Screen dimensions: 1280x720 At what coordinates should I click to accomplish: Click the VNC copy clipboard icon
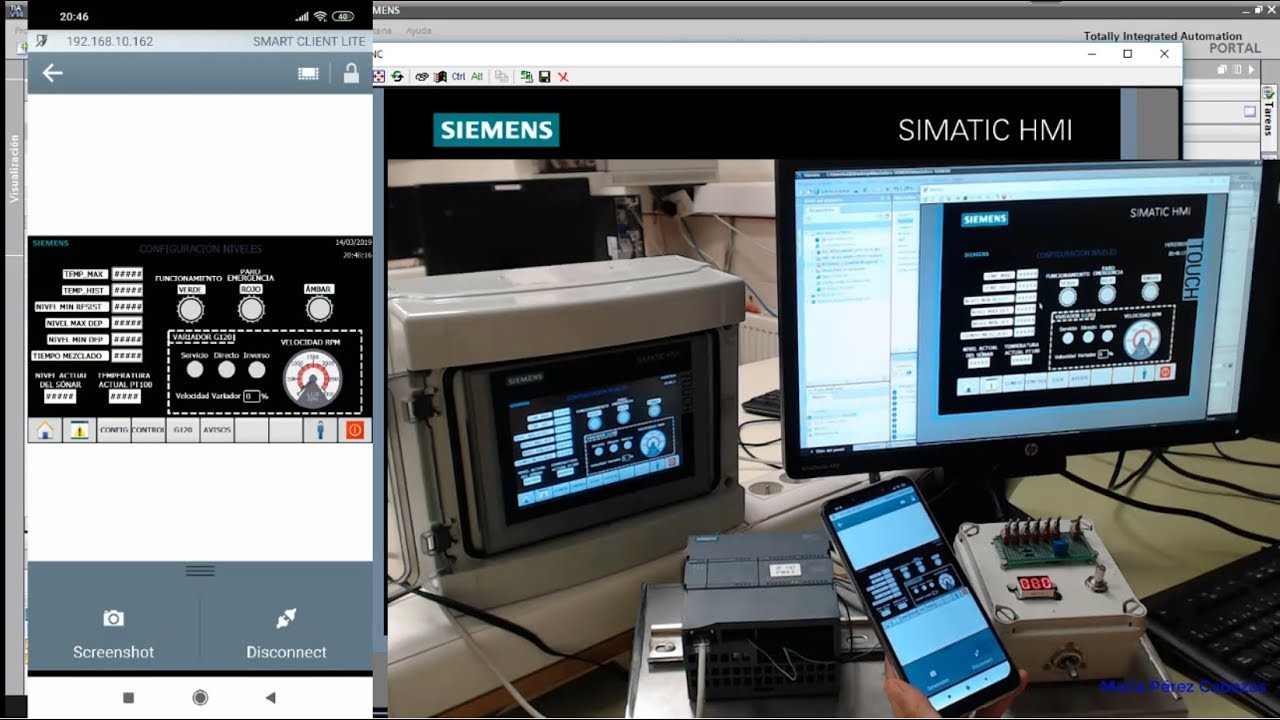coord(501,76)
